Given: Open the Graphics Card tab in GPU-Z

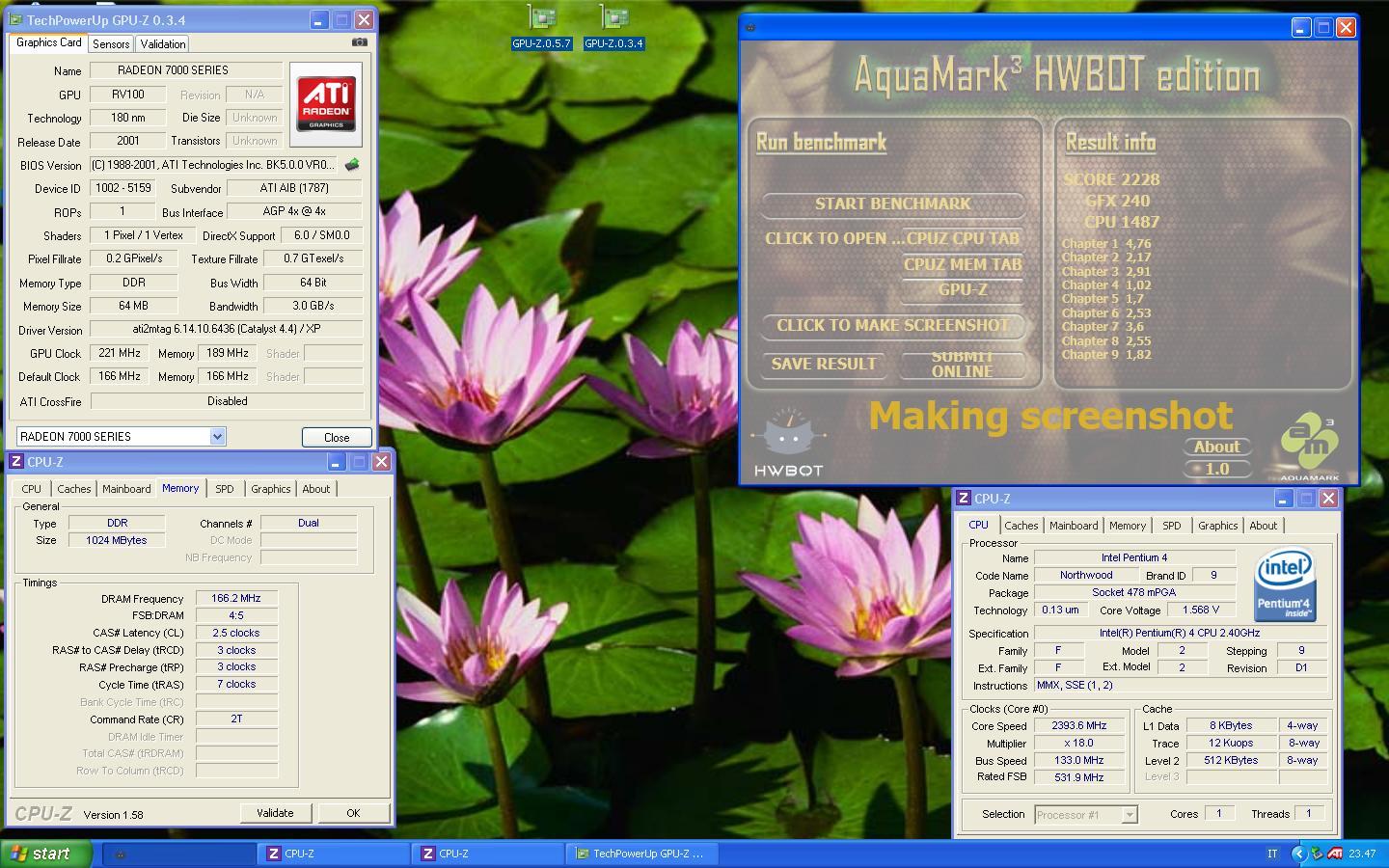Looking at the screenshot, I should (x=49, y=42).
